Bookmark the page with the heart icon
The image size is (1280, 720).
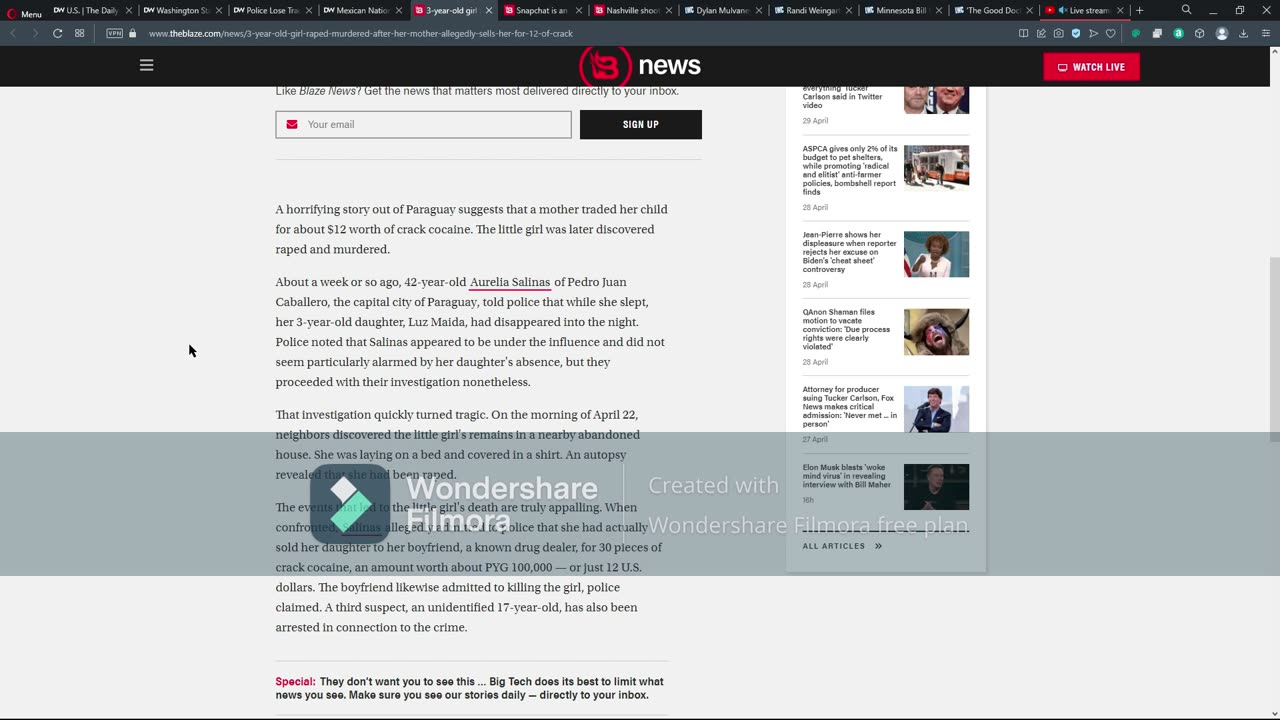[x=1110, y=33]
